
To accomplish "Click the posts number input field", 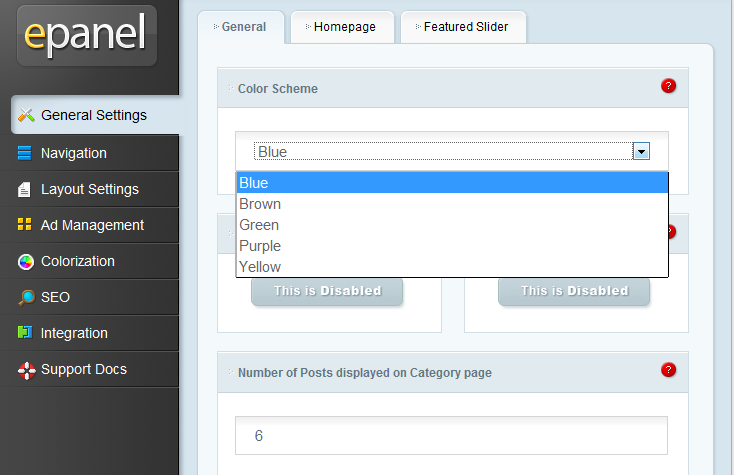I will click(x=451, y=436).
